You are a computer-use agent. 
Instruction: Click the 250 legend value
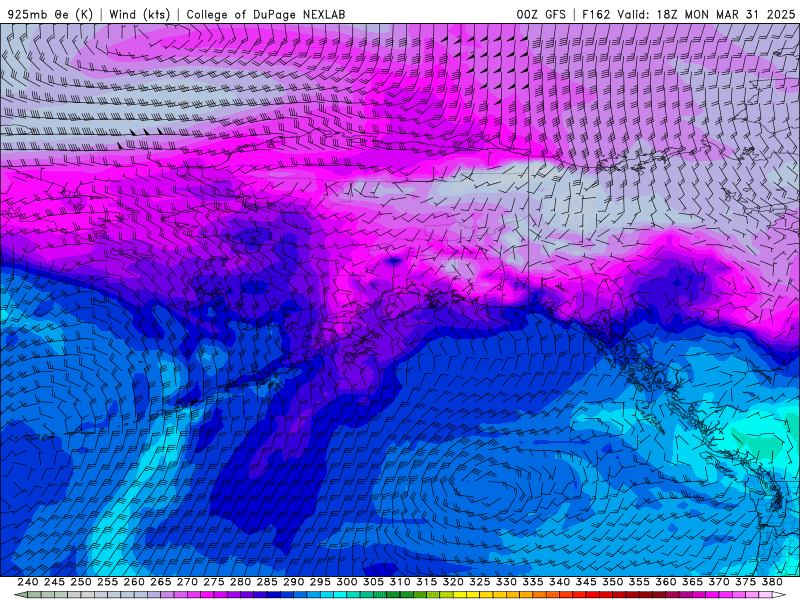(x=81, y=582)
